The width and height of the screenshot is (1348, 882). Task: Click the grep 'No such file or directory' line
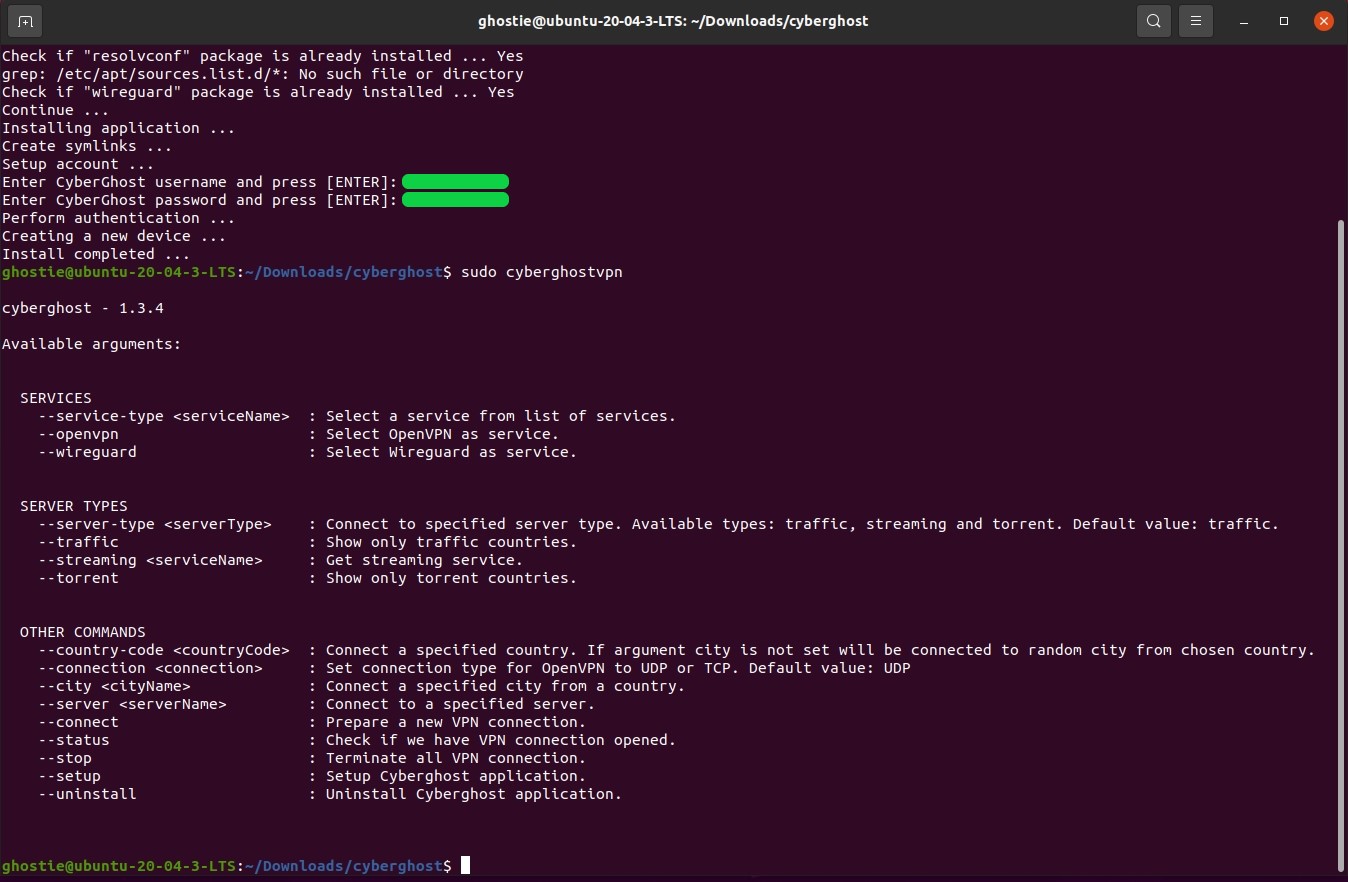[x=263, y=74]
